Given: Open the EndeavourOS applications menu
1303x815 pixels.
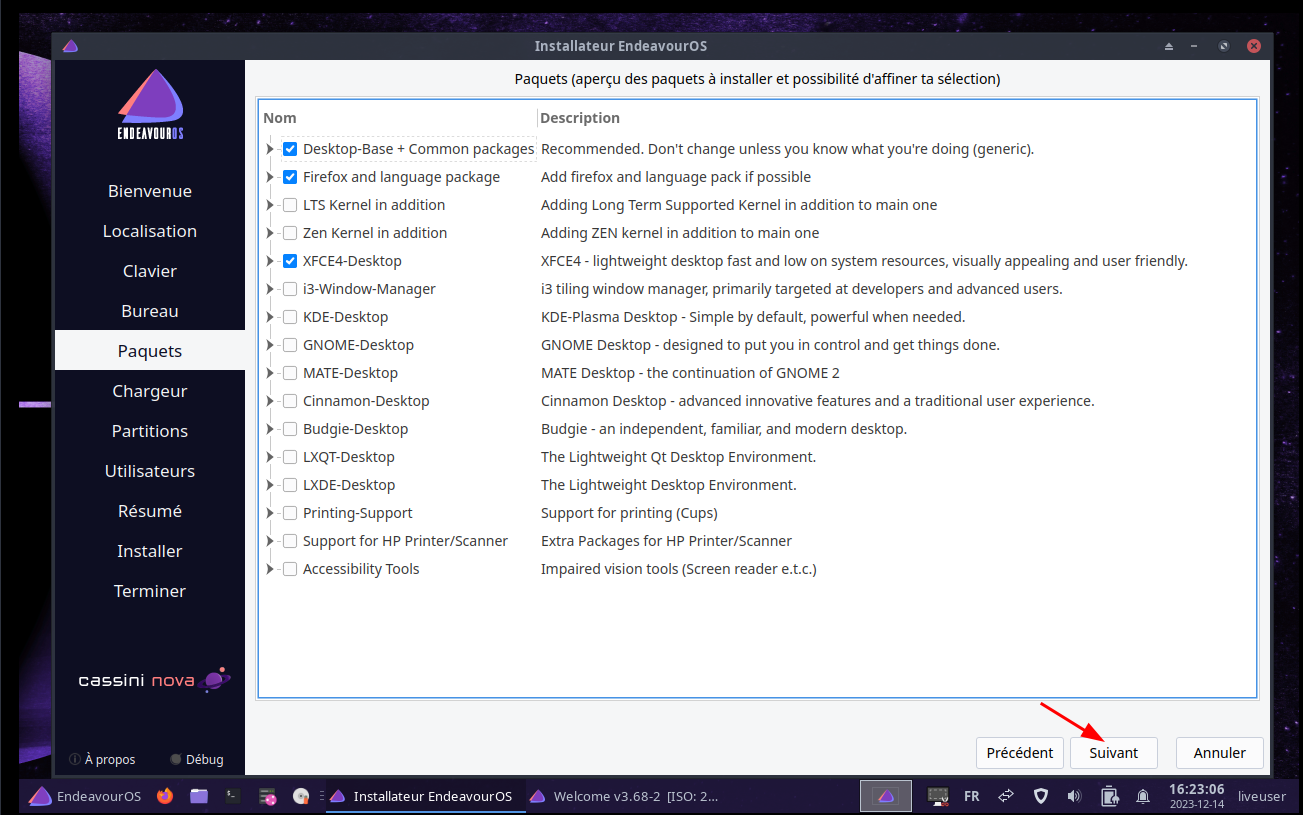Looking at the screenshot, I should (85, 796).
